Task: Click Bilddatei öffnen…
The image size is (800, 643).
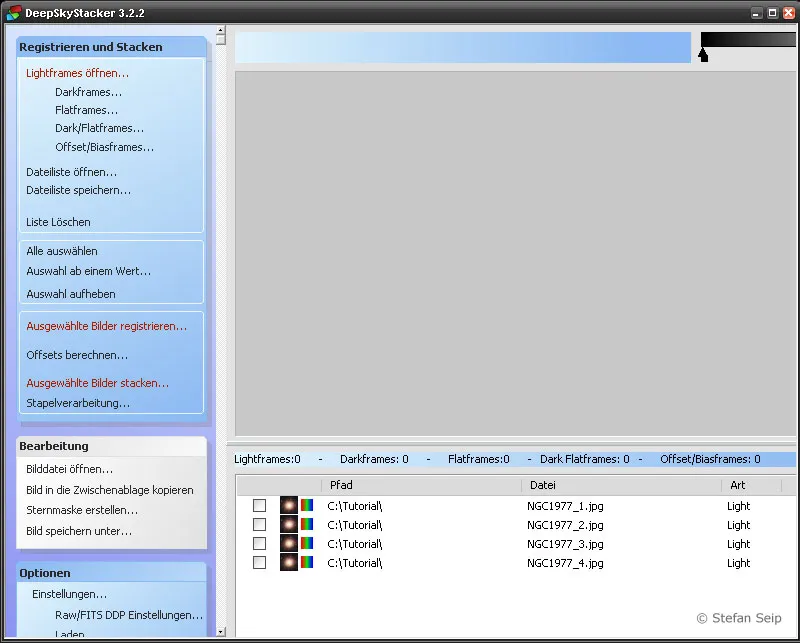Action: click(x=69, y=469)
